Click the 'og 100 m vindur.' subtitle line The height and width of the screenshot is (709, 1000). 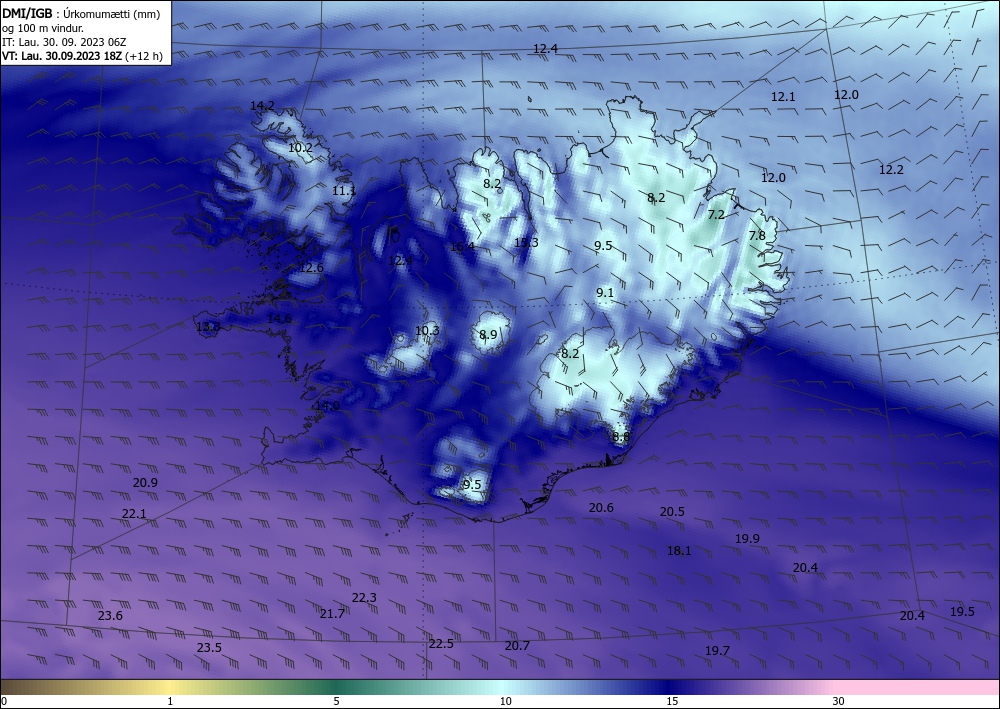(x=43, y=28)
